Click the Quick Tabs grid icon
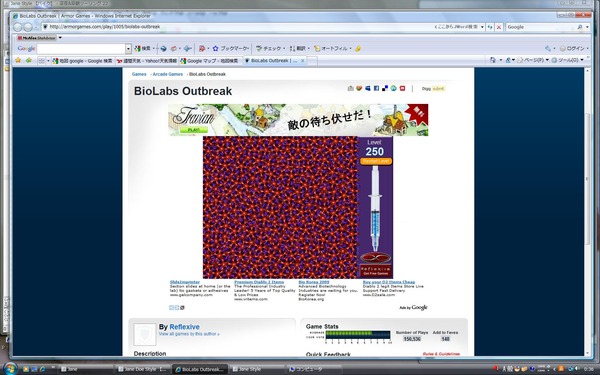600x375 pixels. click(42, 61)
